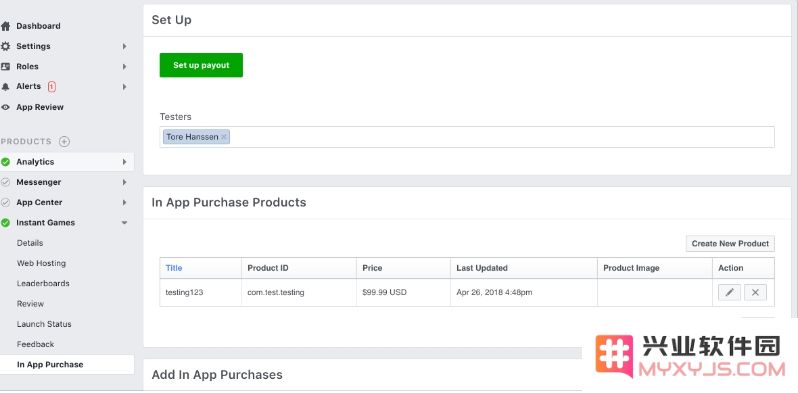Collapse the Instant Games section
798x393 pixels.
pyautogui.click(x=124, y=223)
